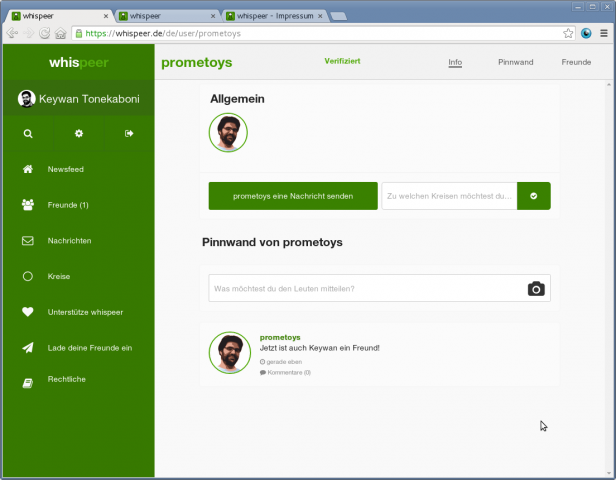Image resolution: width=616 pixels, height=480 pixels.
Task: Click the Rechtliche book icon
Action: click(28, 383)
